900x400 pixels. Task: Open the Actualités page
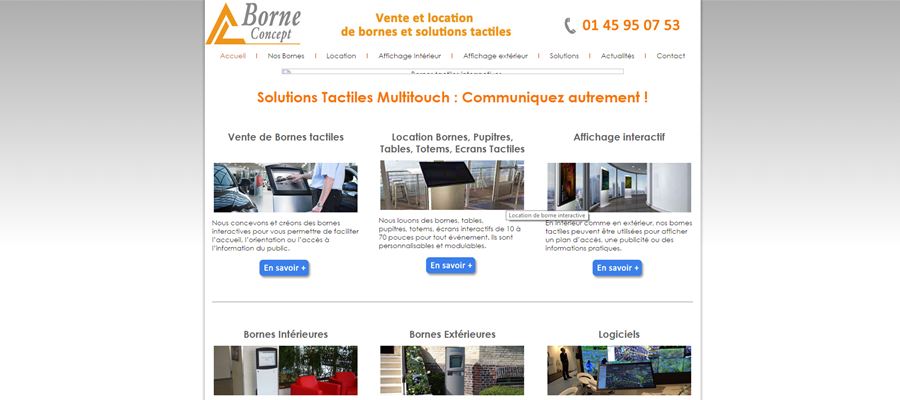tap(618, 56)
